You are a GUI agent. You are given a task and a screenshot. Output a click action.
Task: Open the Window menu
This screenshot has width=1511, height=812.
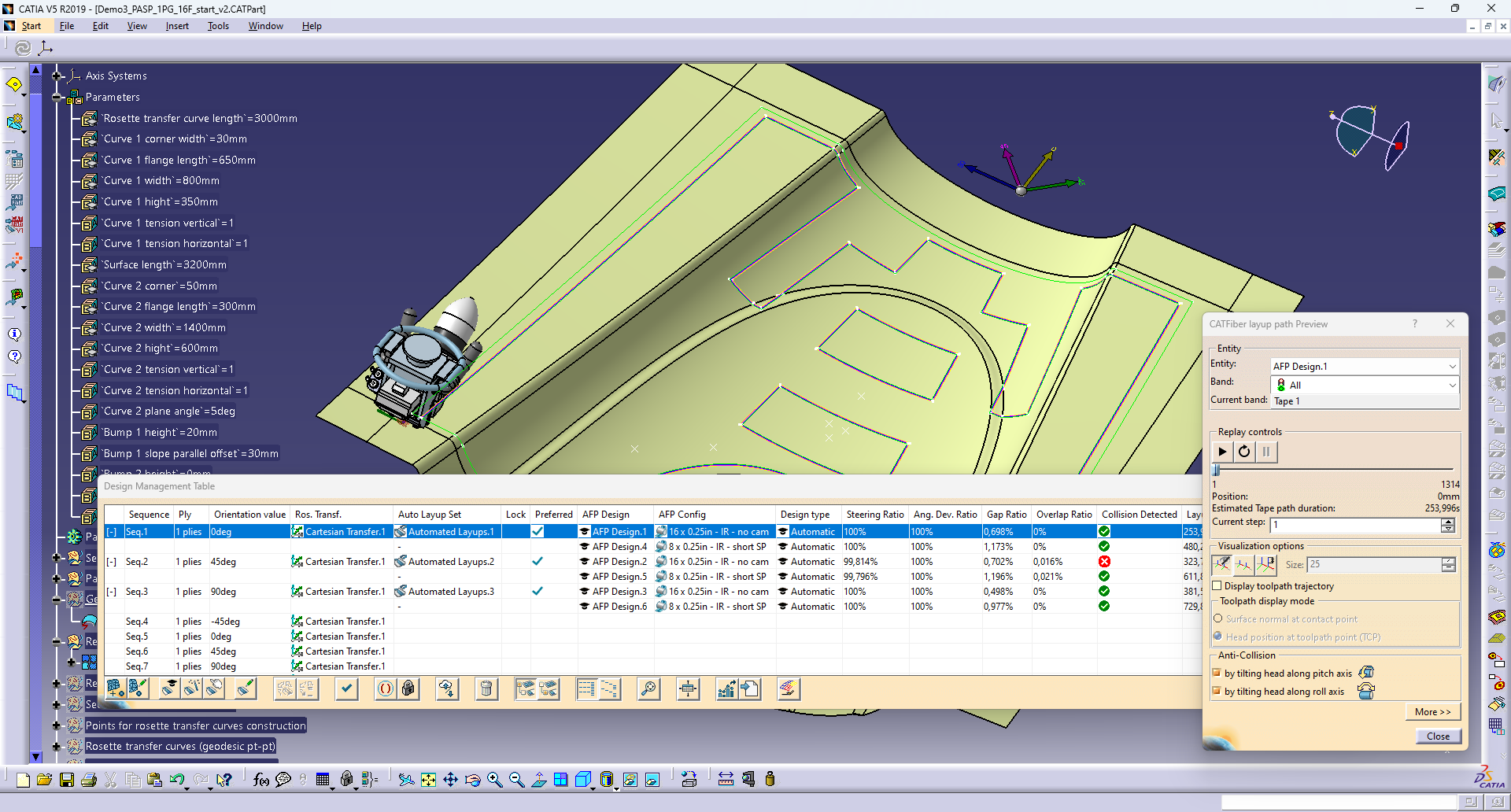click(x=266, y=26)
